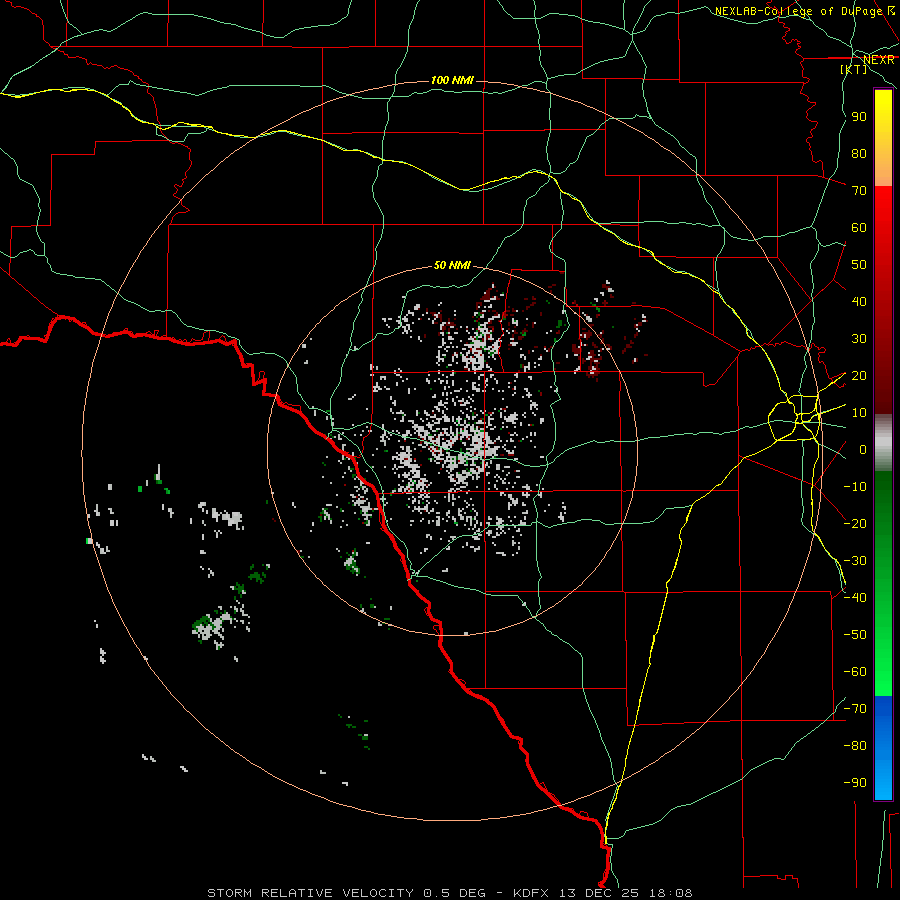Image resolution: width=900 pixels, height=900 pixels.
Task: Click the -60 value on velocity scale
Action: coord(855,672)
